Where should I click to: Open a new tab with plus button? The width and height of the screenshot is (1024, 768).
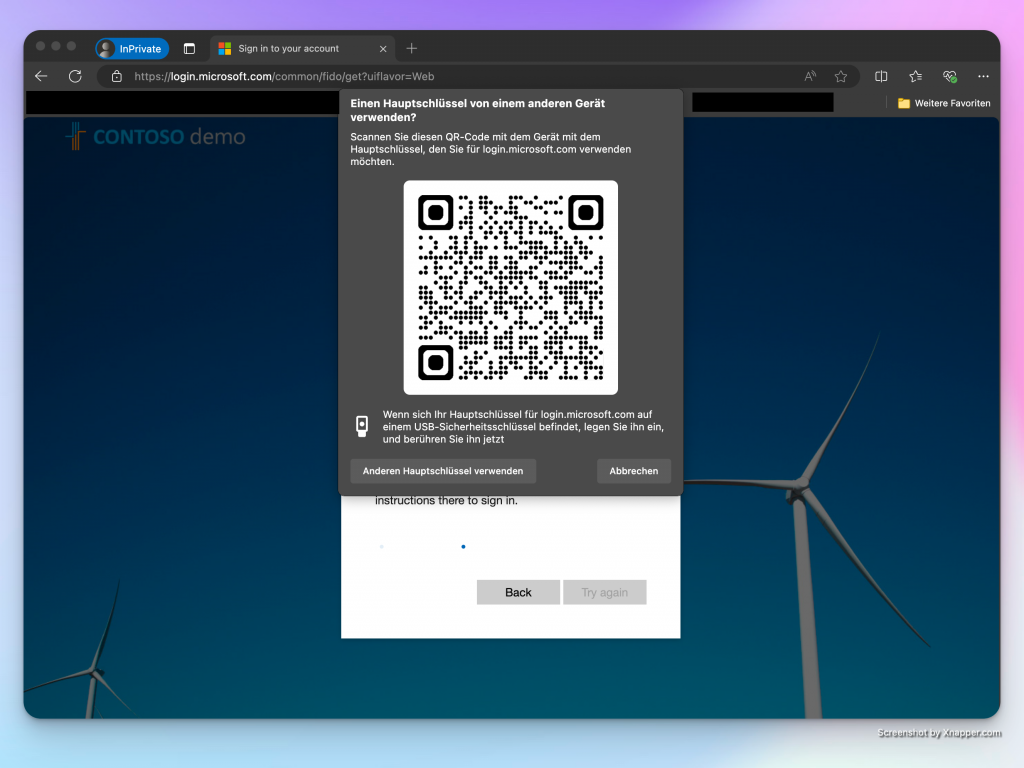pyautogui.click(x=412, y=48)
